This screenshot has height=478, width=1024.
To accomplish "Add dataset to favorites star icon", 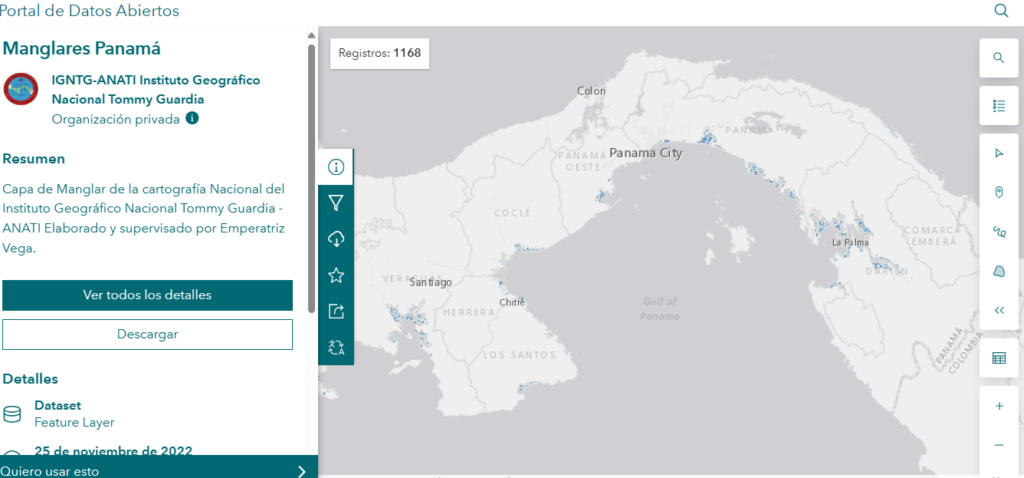I will [x=336, y=275].
